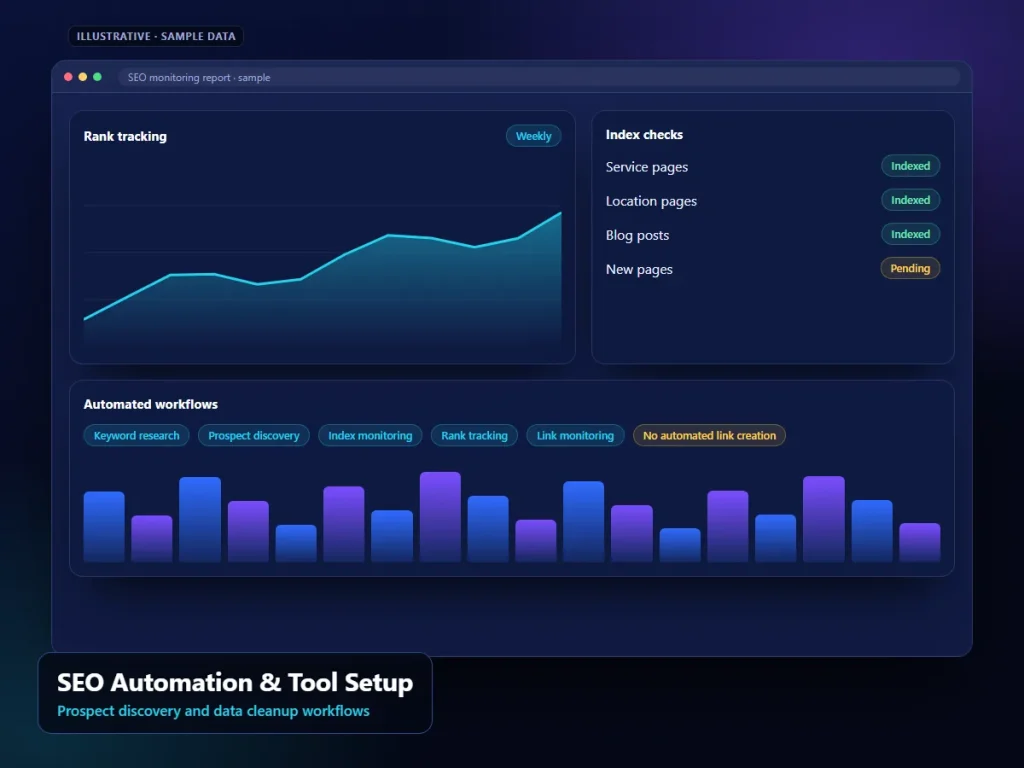
Task: Click the Indexed badge for Location pages
Action: [x=910, y=200]
